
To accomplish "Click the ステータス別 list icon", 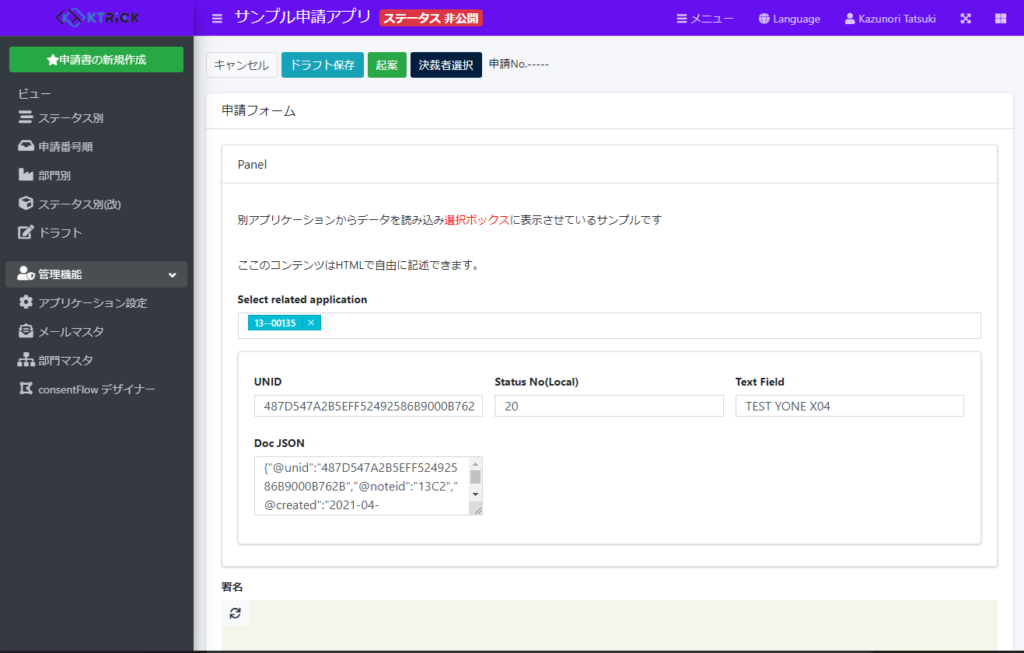I will coord(25,117).
